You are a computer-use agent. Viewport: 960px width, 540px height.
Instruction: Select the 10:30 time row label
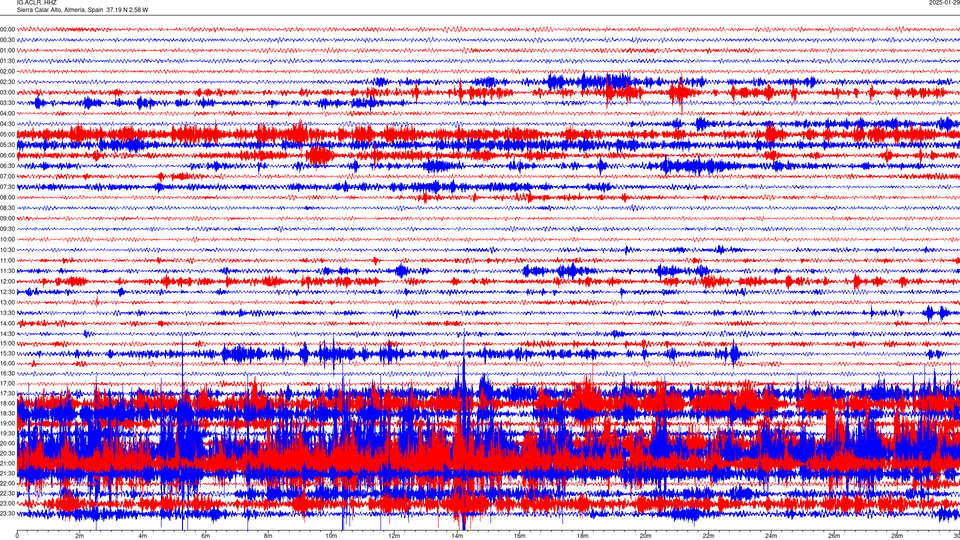point(7,250)
